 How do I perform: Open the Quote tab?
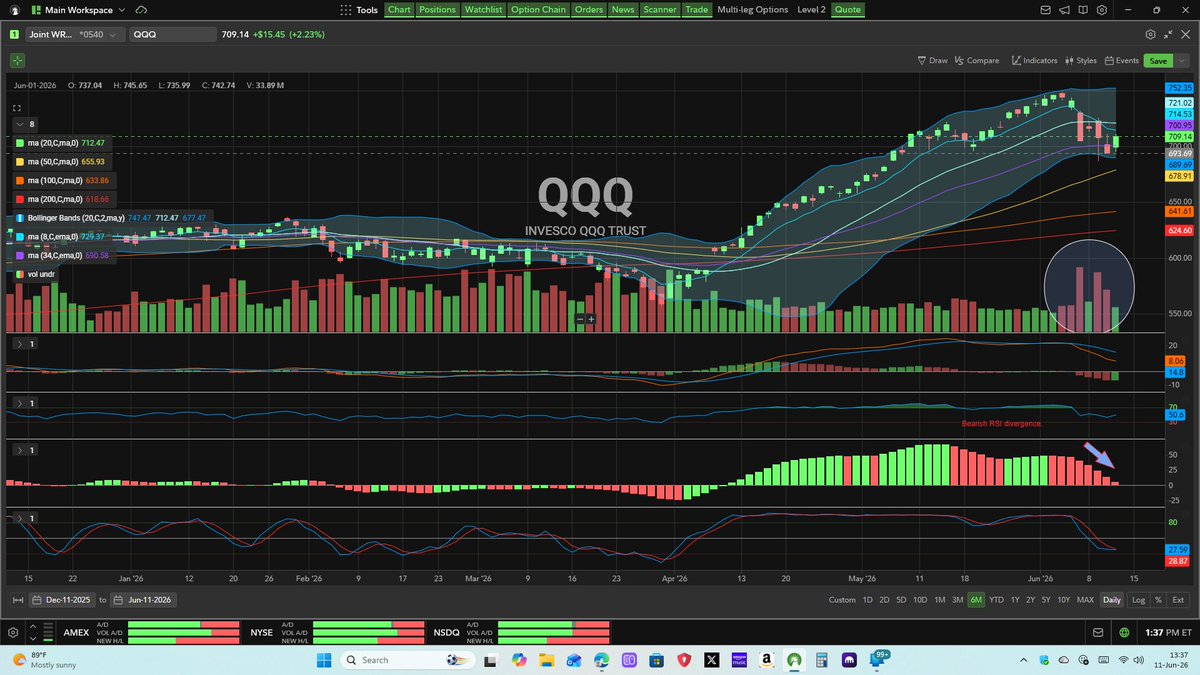[x=847, y=9]
